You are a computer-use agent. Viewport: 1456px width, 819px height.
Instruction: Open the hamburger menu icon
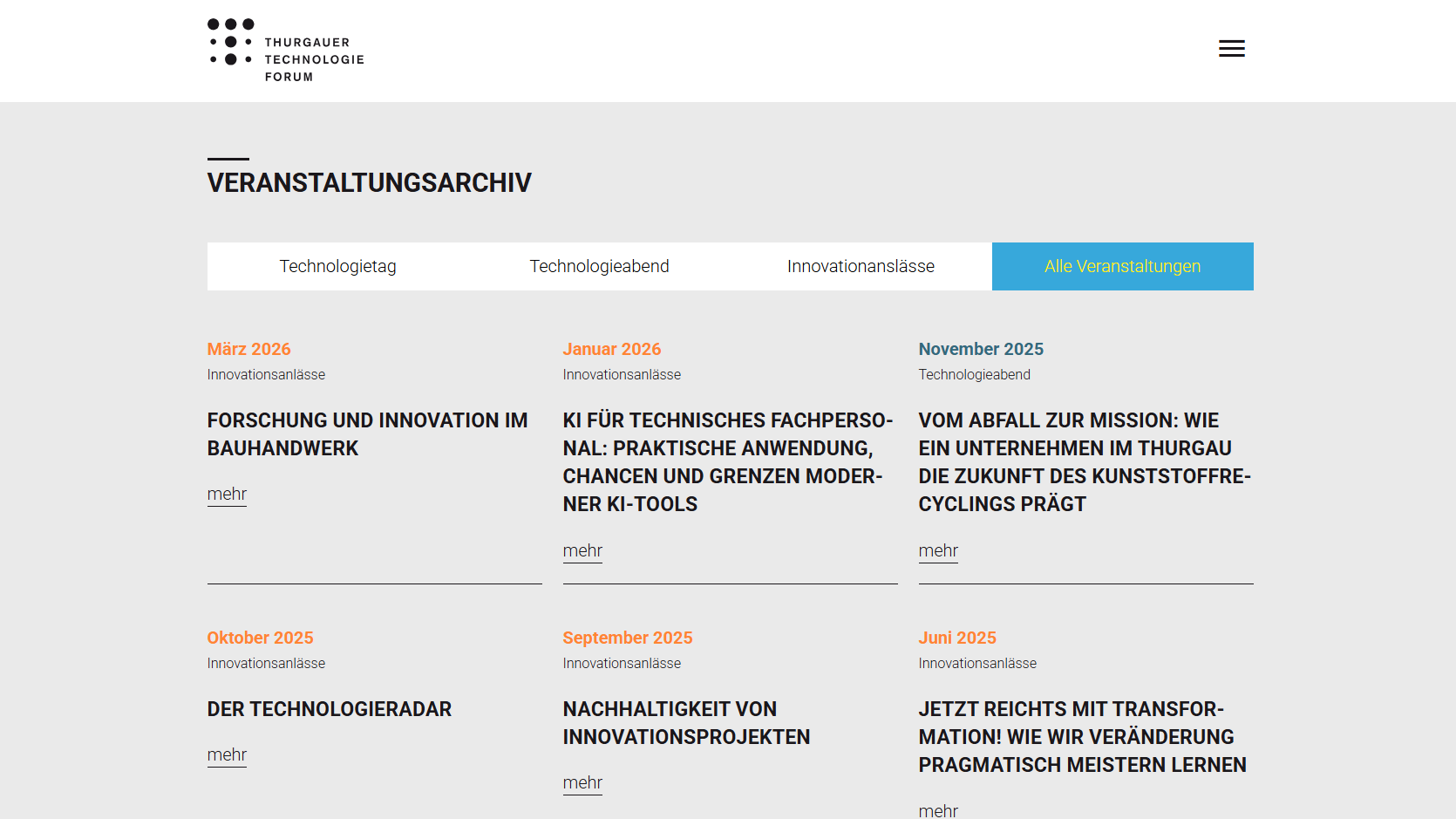click(1231, 49)
